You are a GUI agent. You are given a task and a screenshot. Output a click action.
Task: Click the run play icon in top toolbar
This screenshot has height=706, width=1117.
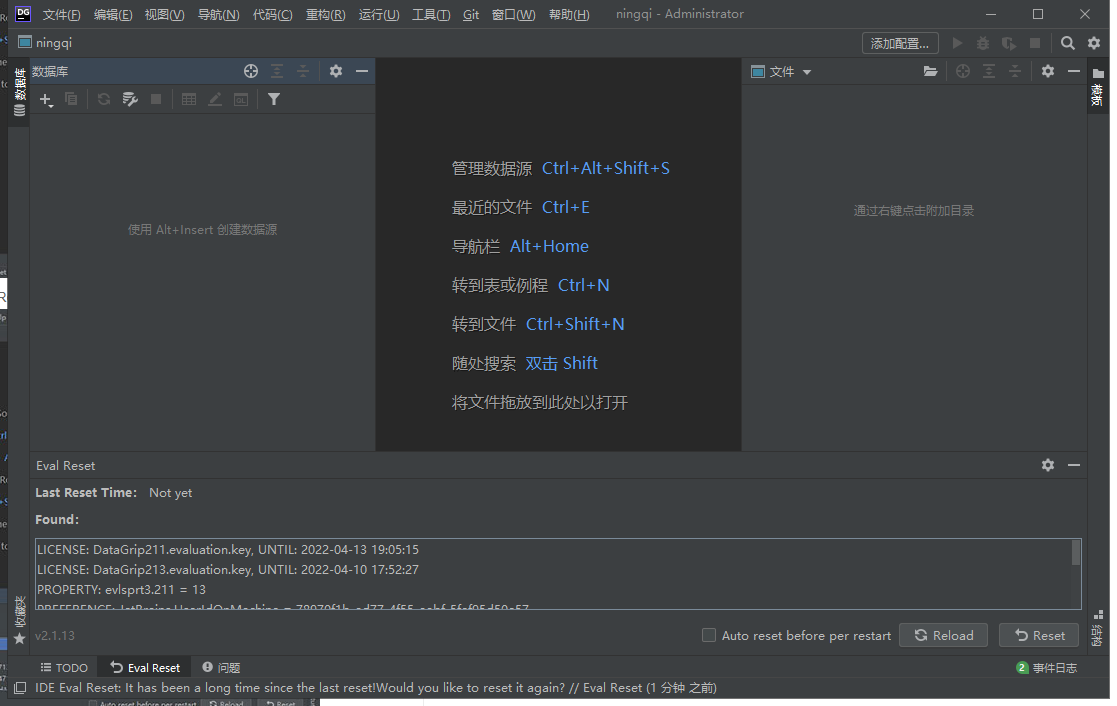coord(957,43)
